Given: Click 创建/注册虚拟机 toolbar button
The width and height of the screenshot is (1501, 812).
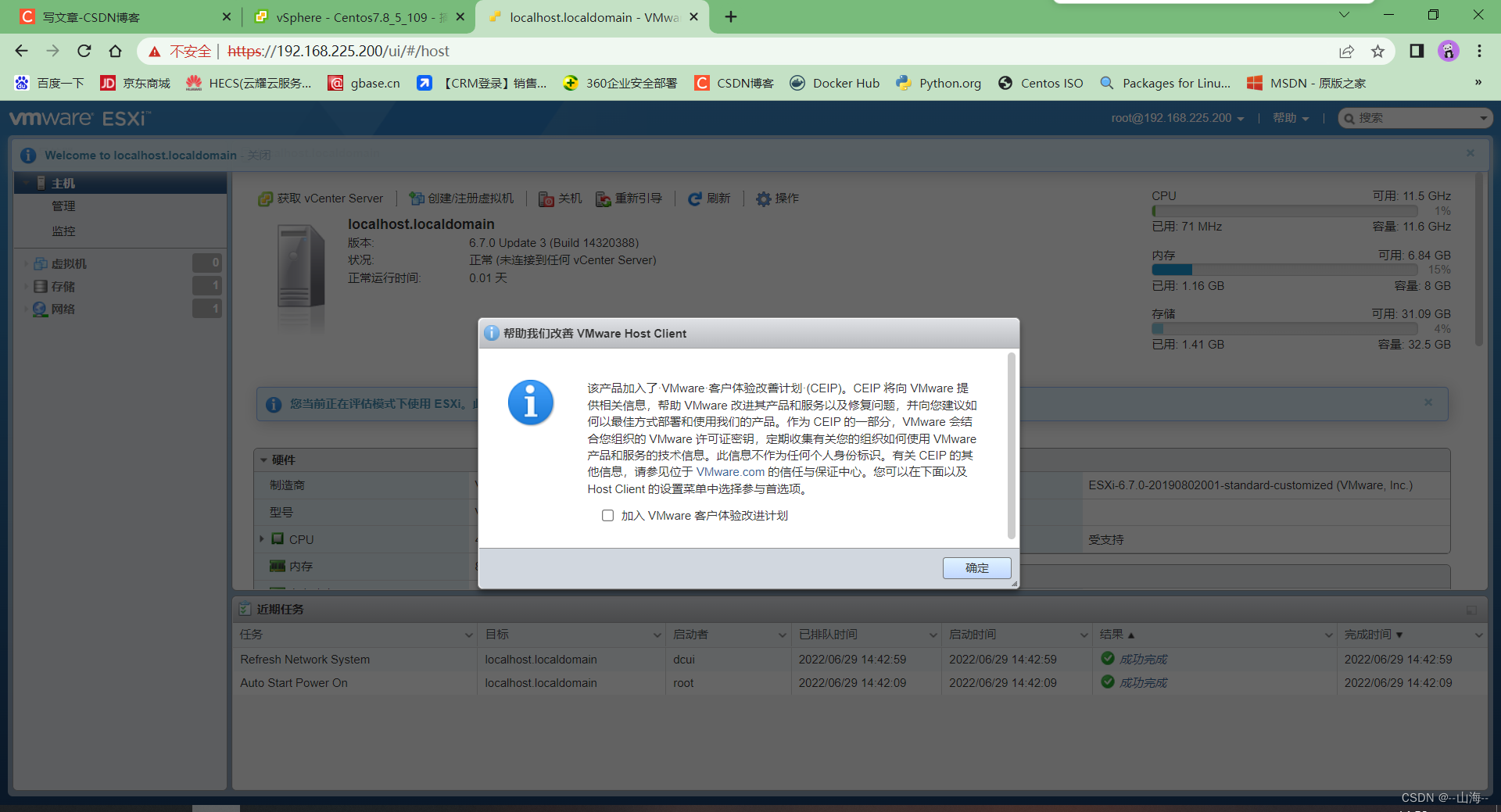Looking at the screenshot, I should coord(461,199).
